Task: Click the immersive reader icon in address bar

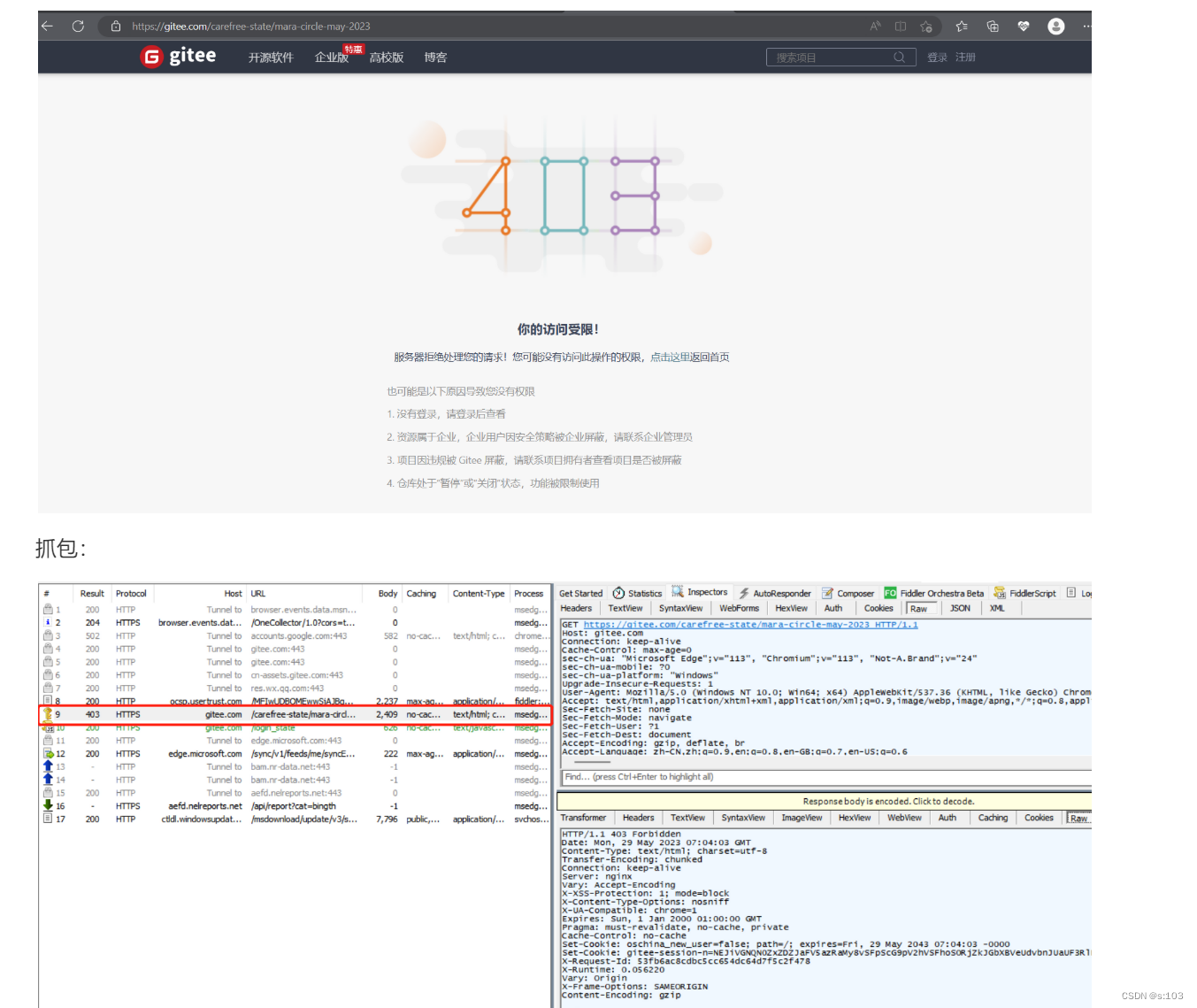Action: (x=901, y=27)
